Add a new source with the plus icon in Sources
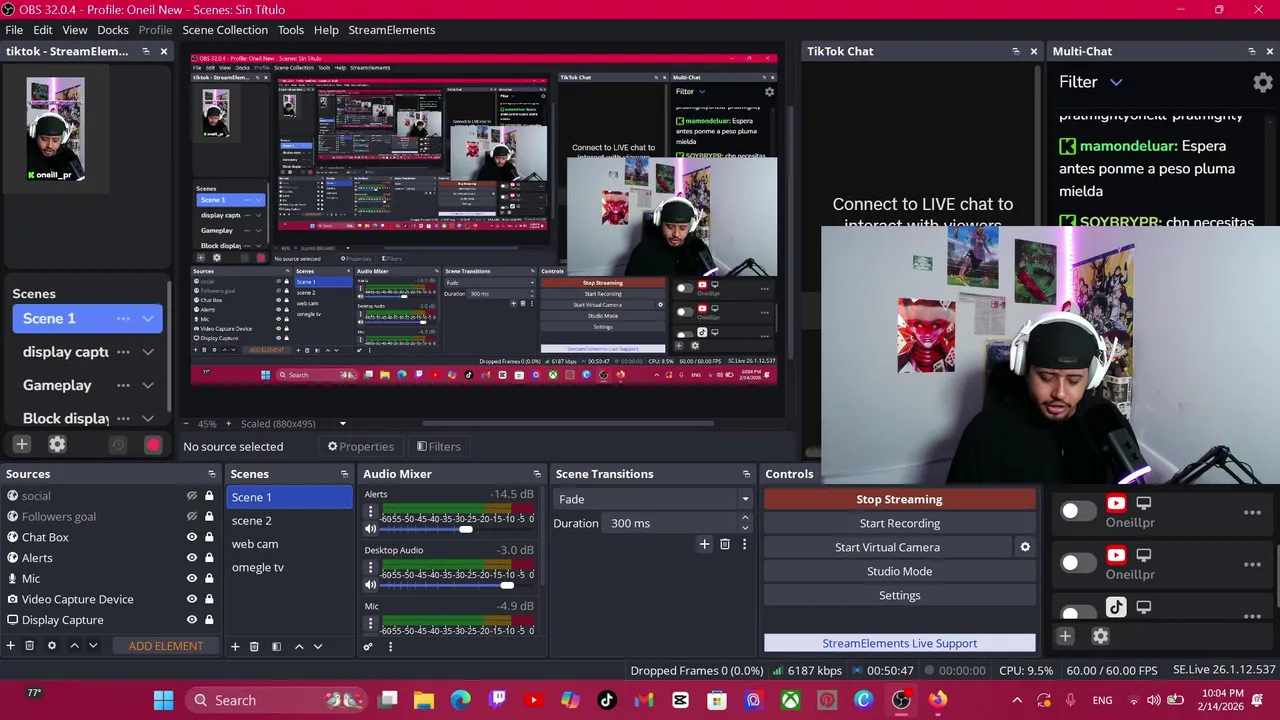Viewport: 1280px width, 720px height. point(10,646)
